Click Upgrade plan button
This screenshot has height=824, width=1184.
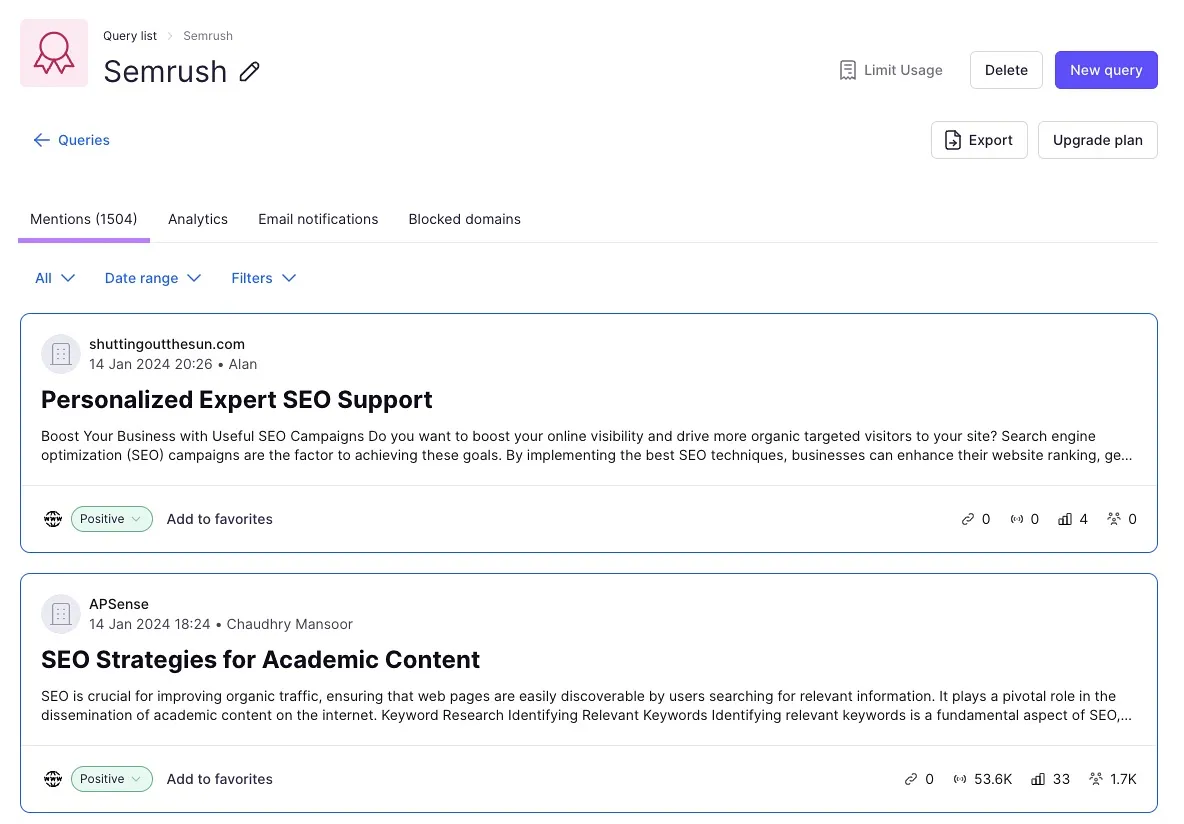[1097, 140]
